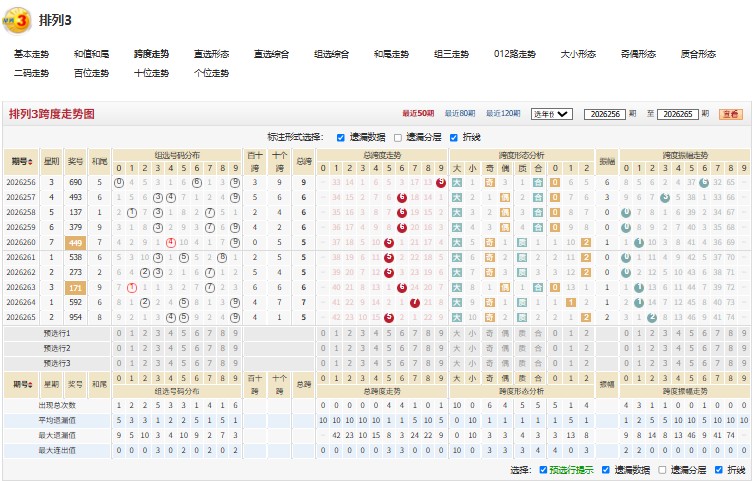Toggle the top 折线 checkbox beside 标注形式选择

click(x=453, y=138)
